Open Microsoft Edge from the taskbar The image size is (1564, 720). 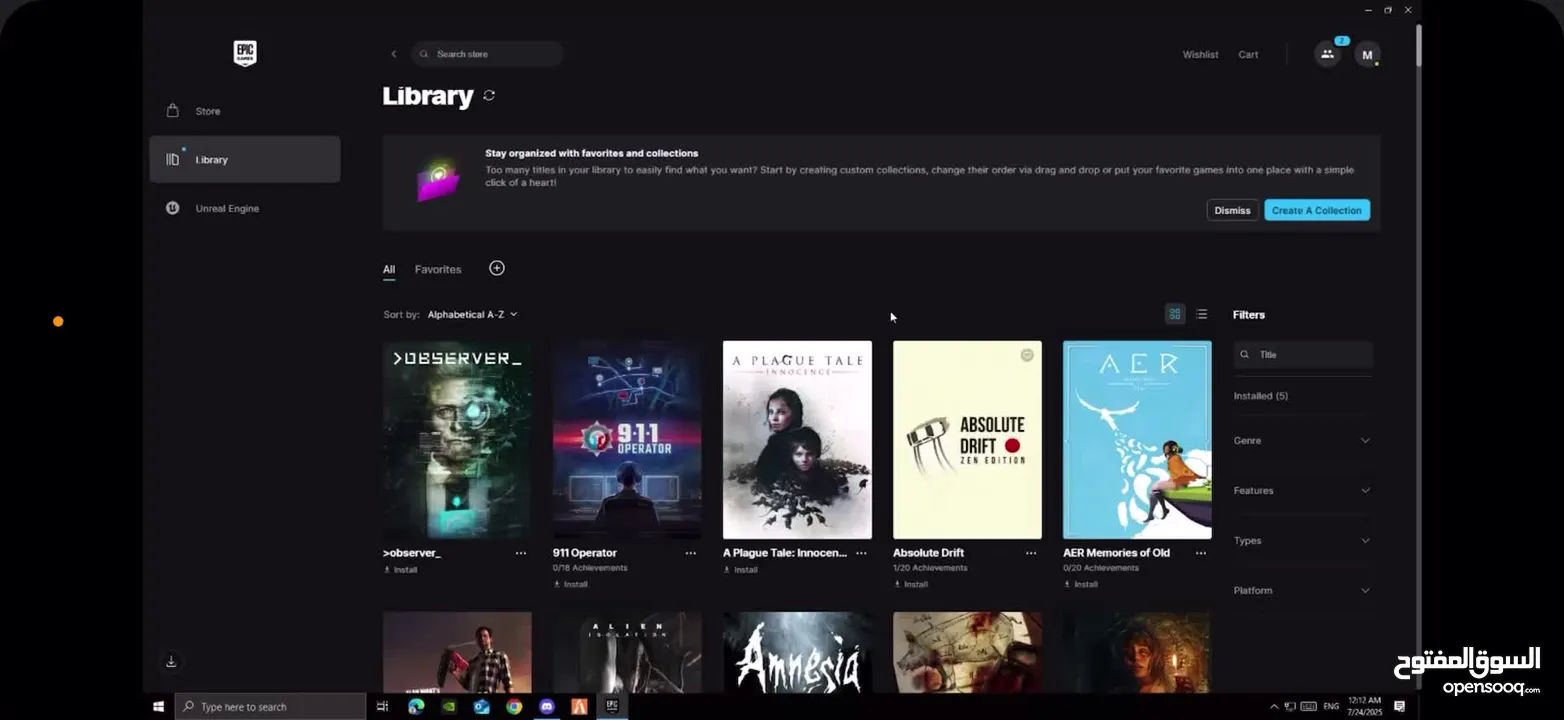[x=416, y=707]
